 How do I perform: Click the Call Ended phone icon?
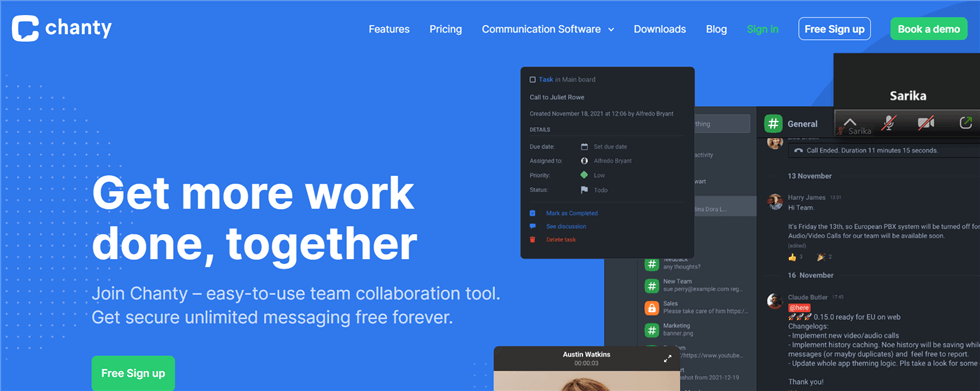pos(799,151)
